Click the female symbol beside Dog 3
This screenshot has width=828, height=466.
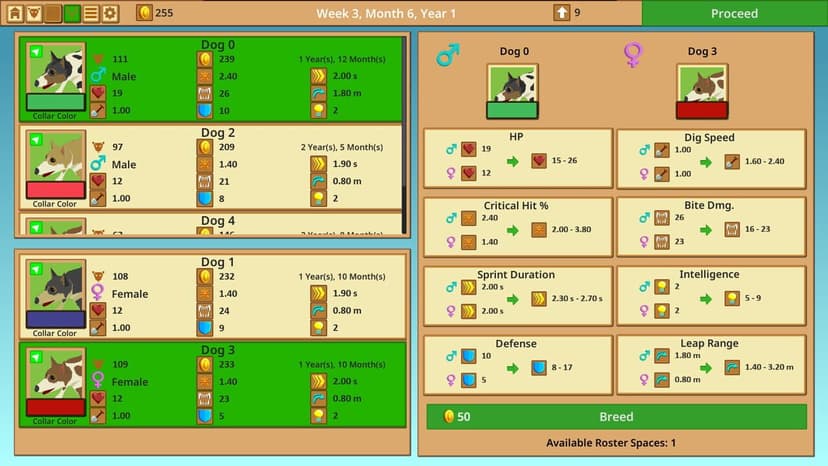(x=633, y=54)
